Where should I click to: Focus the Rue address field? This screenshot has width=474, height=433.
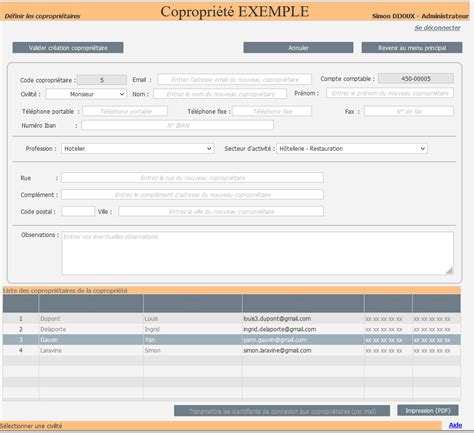(x=192, y=178)
